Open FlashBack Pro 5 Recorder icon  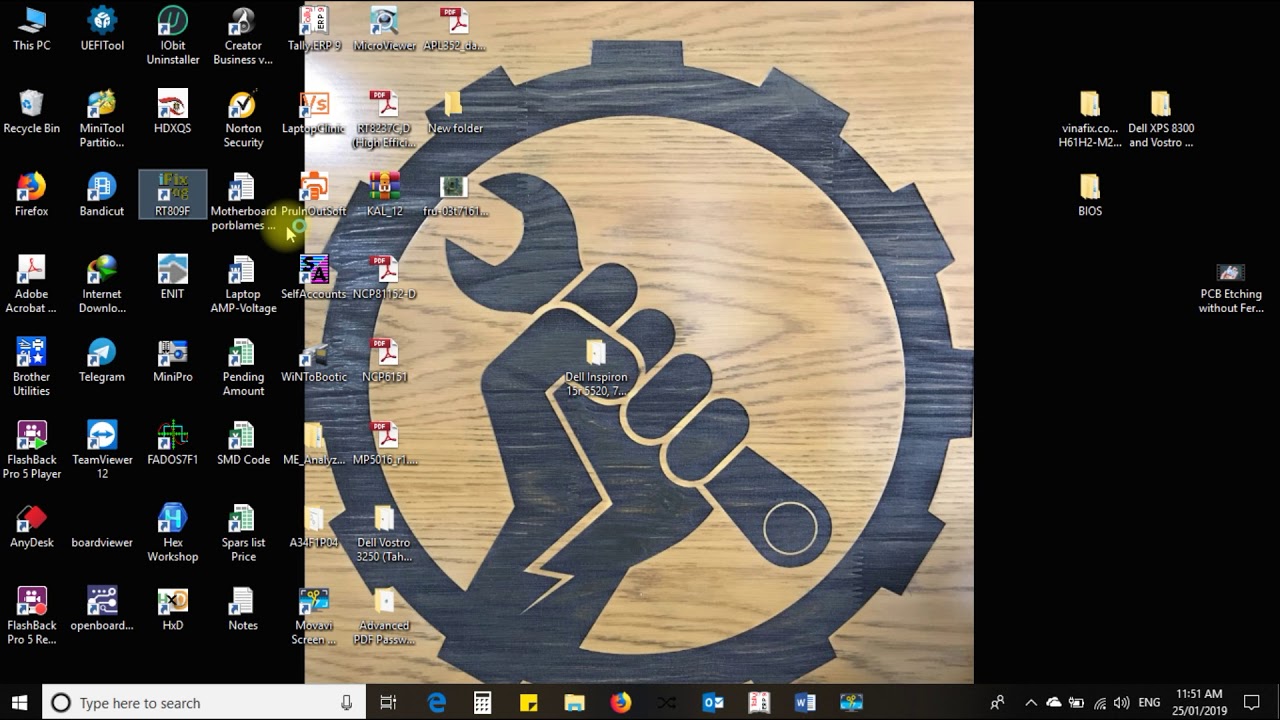click(x=31, y=617)
